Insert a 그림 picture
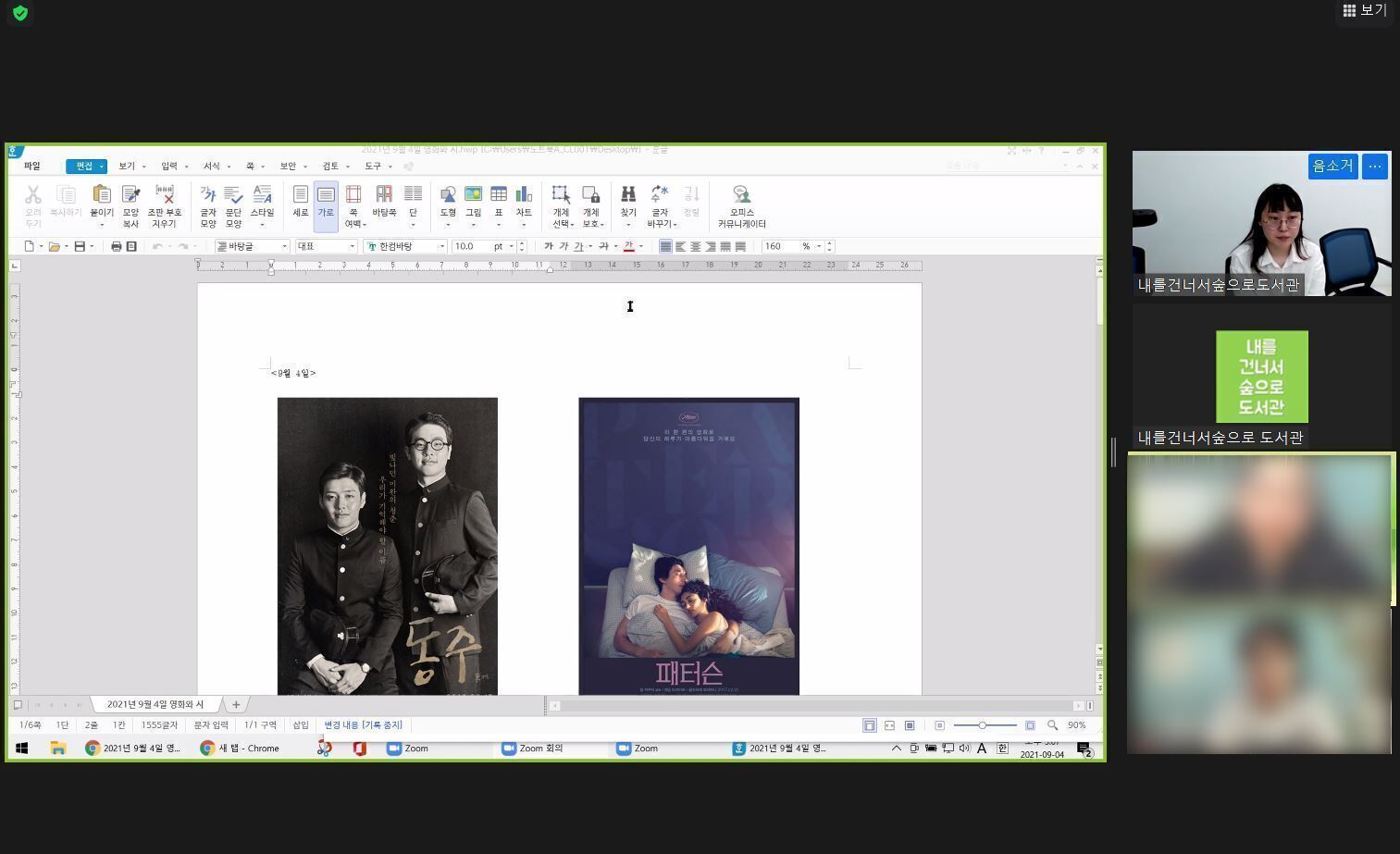1400x854 pixels. (473, 197)
